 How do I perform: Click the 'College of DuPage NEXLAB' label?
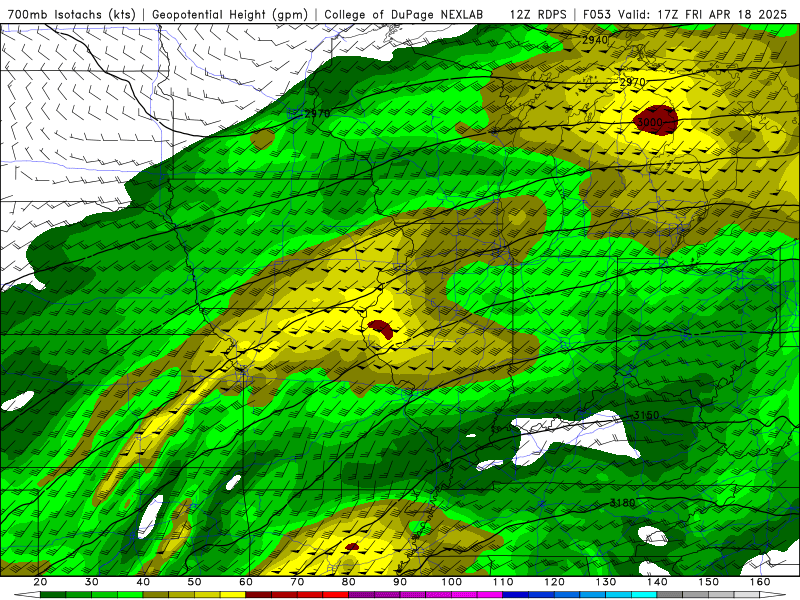coord(404,14)
